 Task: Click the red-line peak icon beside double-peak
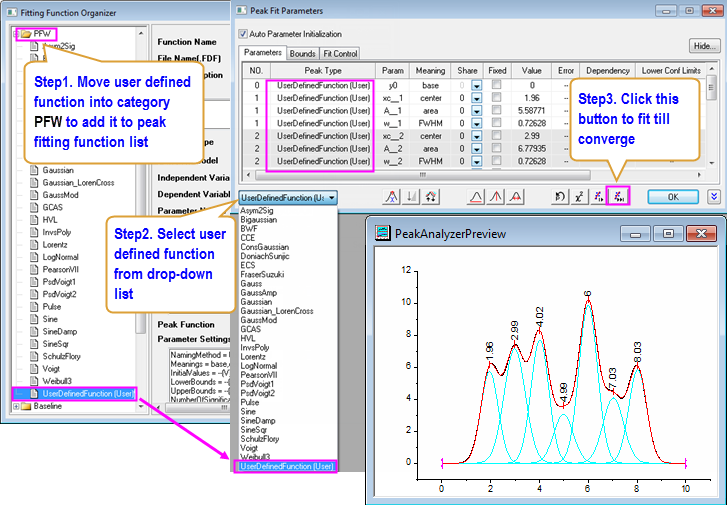click(x=513, y=198)
